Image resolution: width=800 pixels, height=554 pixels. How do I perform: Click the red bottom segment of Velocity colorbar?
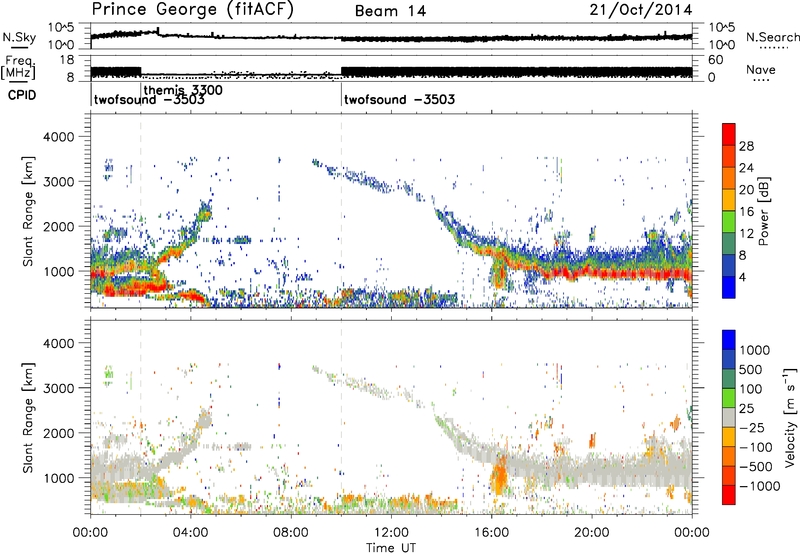[x=729, y=495]
